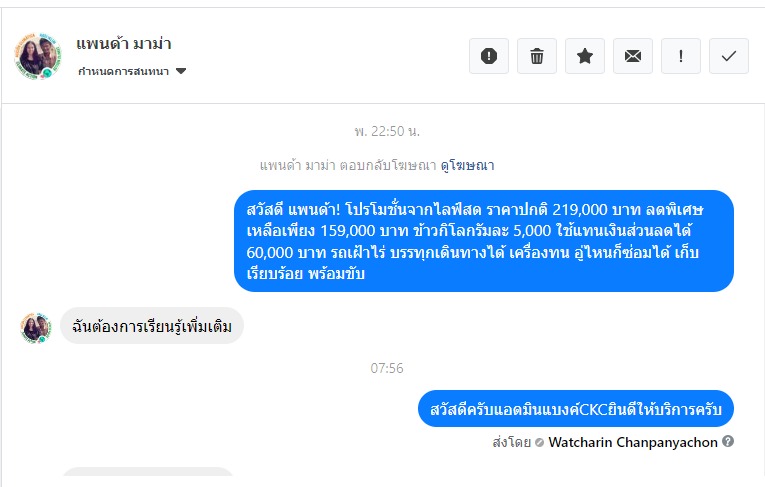The height and width of the screenshot is (487, 765).
Task: Select the สวัสดีครับแอดมินแบงค์CKC message bubble
Action: (576, 408)
